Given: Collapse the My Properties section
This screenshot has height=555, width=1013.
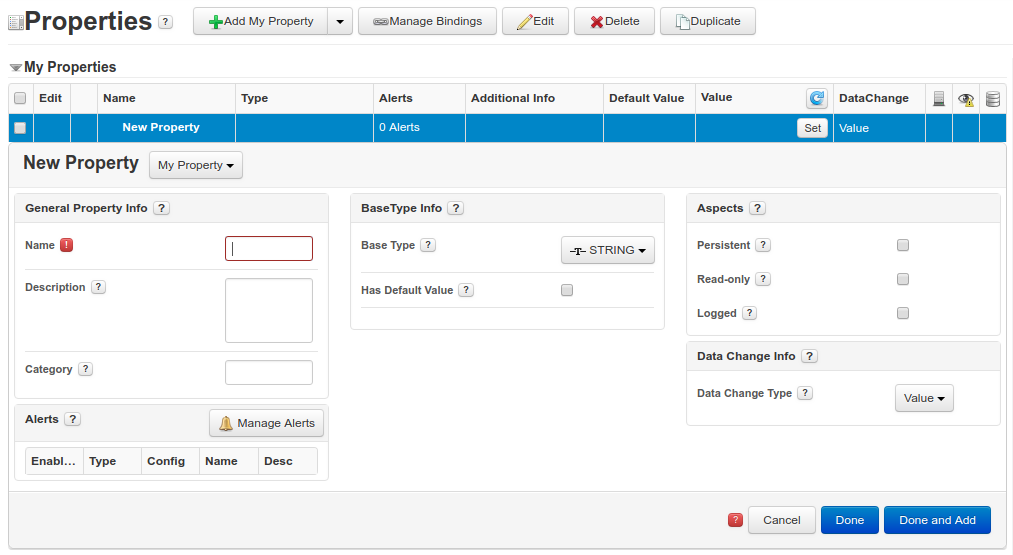Looking at the screenshot, I should 16,68.
